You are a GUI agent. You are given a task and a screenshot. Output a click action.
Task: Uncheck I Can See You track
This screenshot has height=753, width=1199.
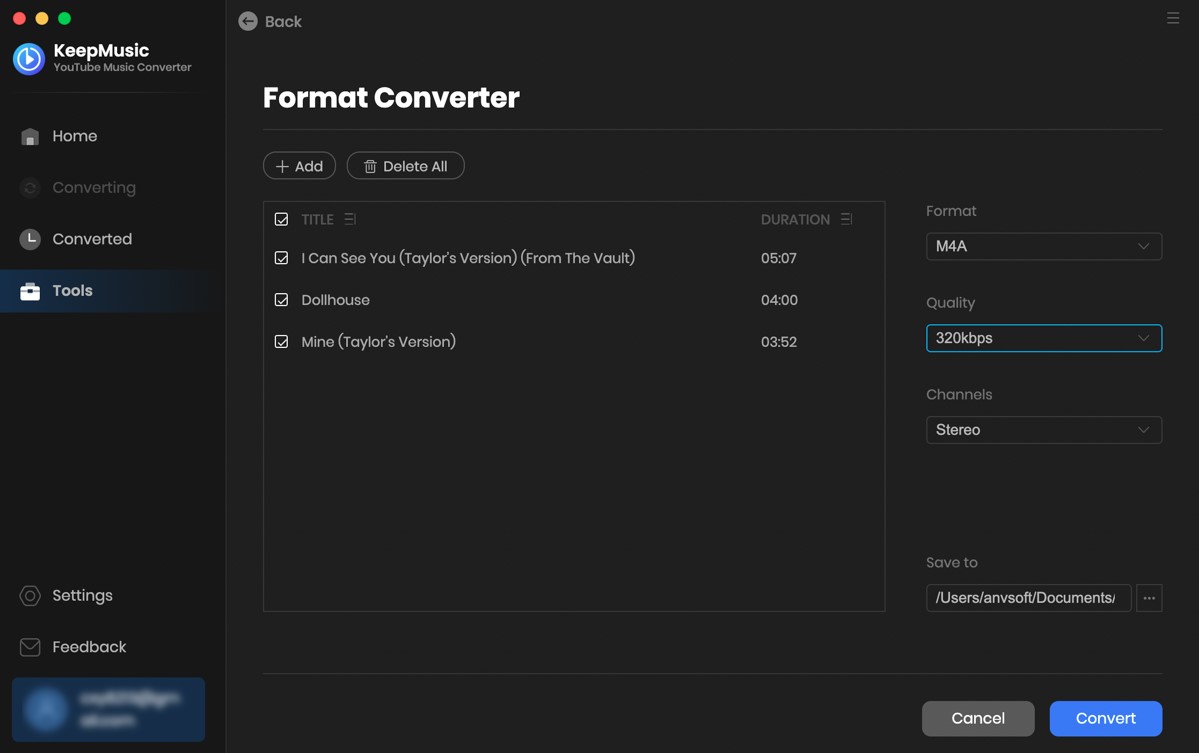pos(281,258)
